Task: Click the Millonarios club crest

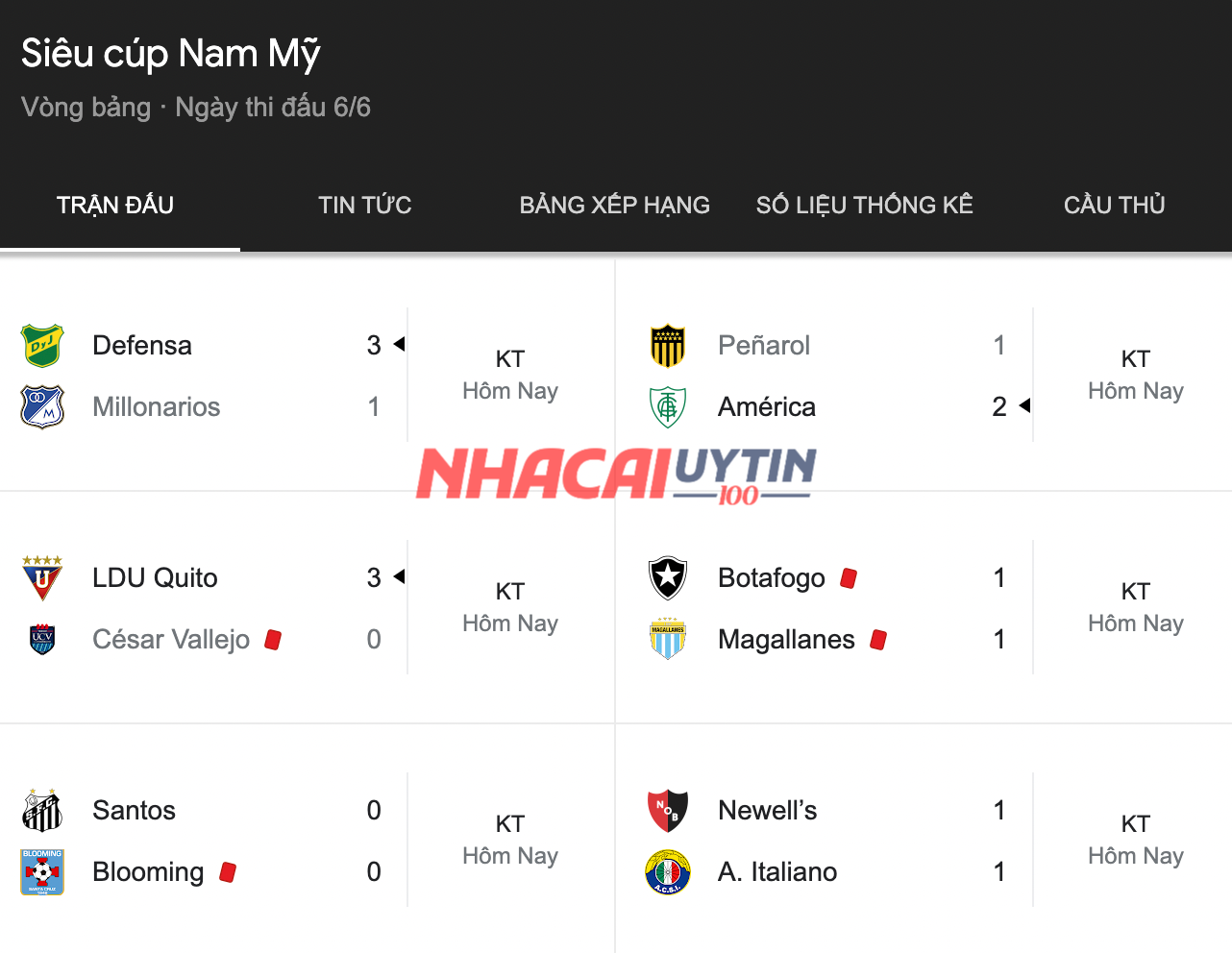Action: (42, 407)
